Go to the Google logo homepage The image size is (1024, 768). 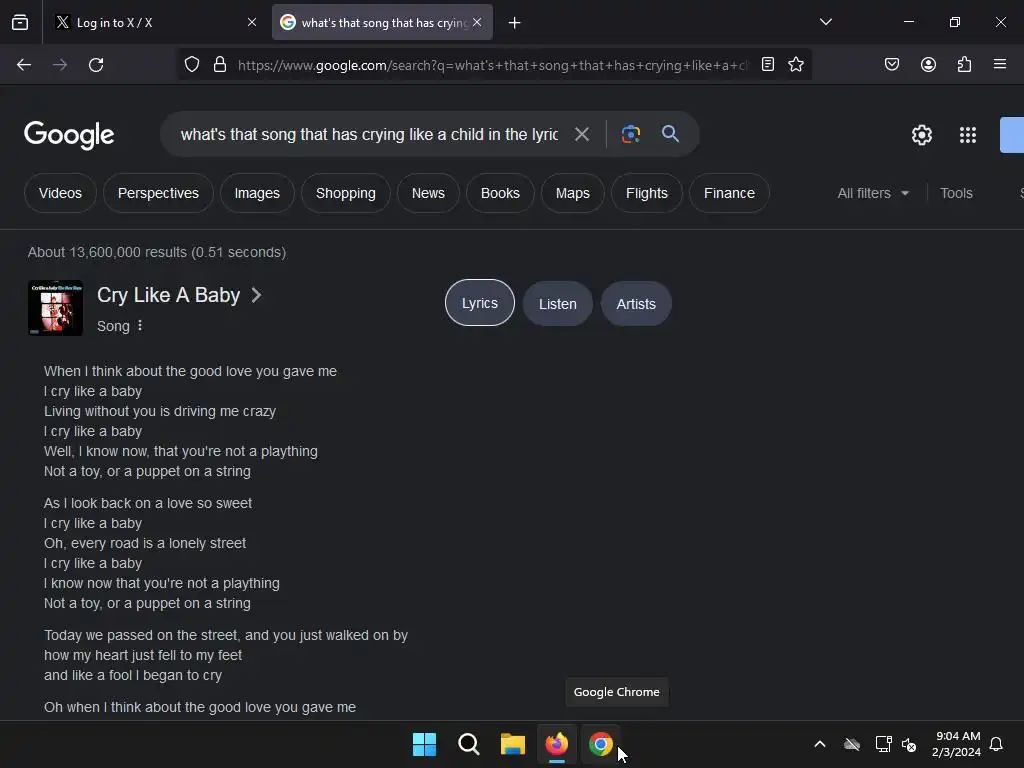(x=69, y=135)
